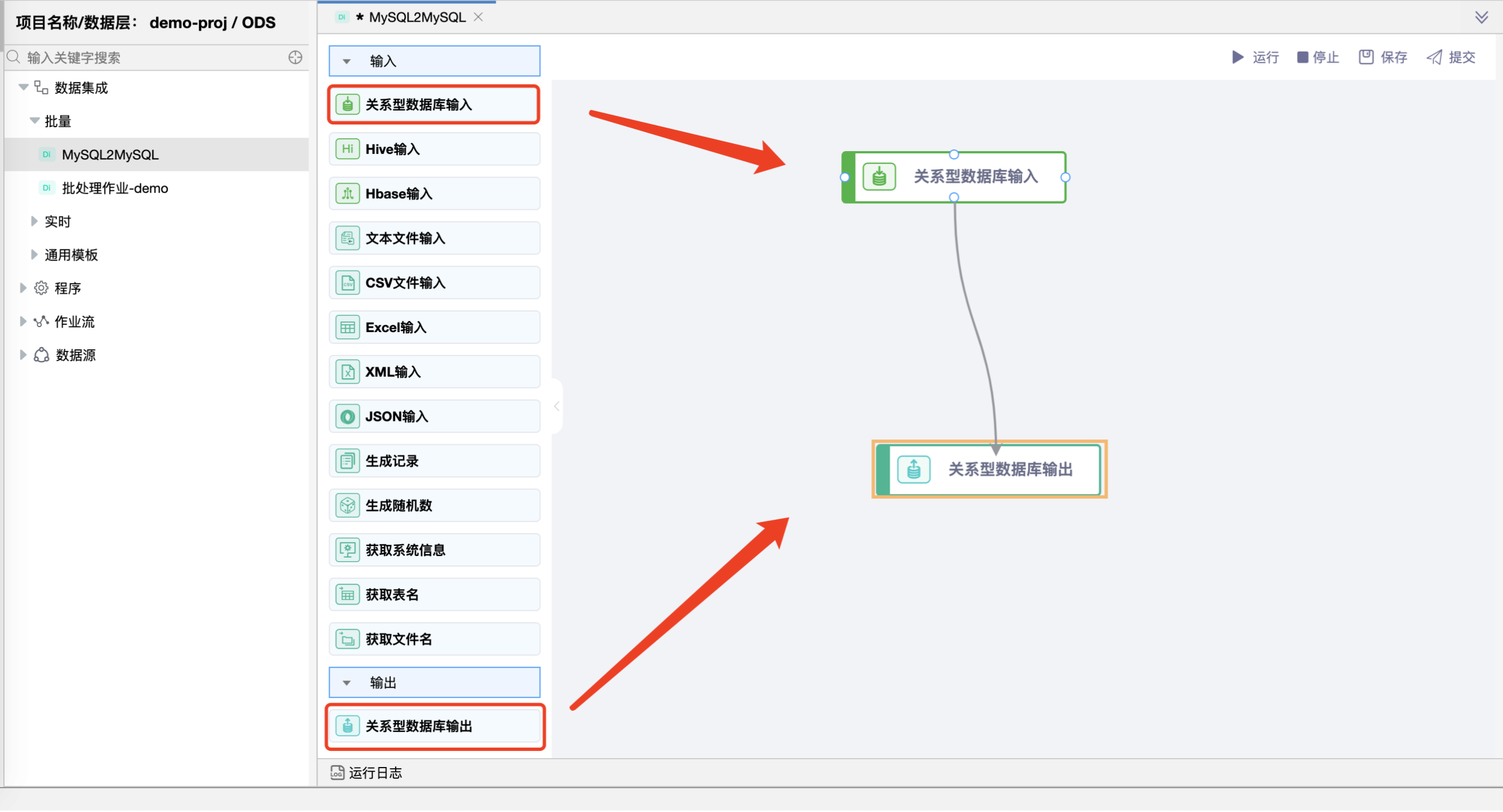Image resolution: width=1503 pixels, height=812 pixels.
Task: Run the job with 运行 button
Action: click(1255, 57)
